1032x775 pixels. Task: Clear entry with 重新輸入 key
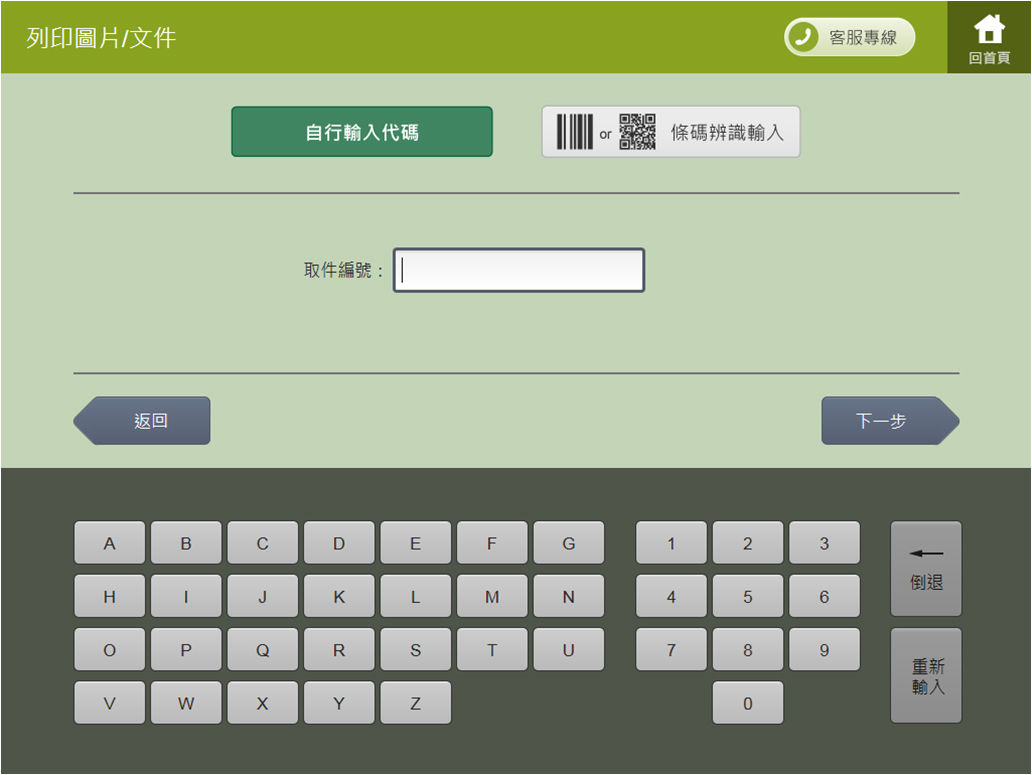pyautogui.click(x=926, y=676)
